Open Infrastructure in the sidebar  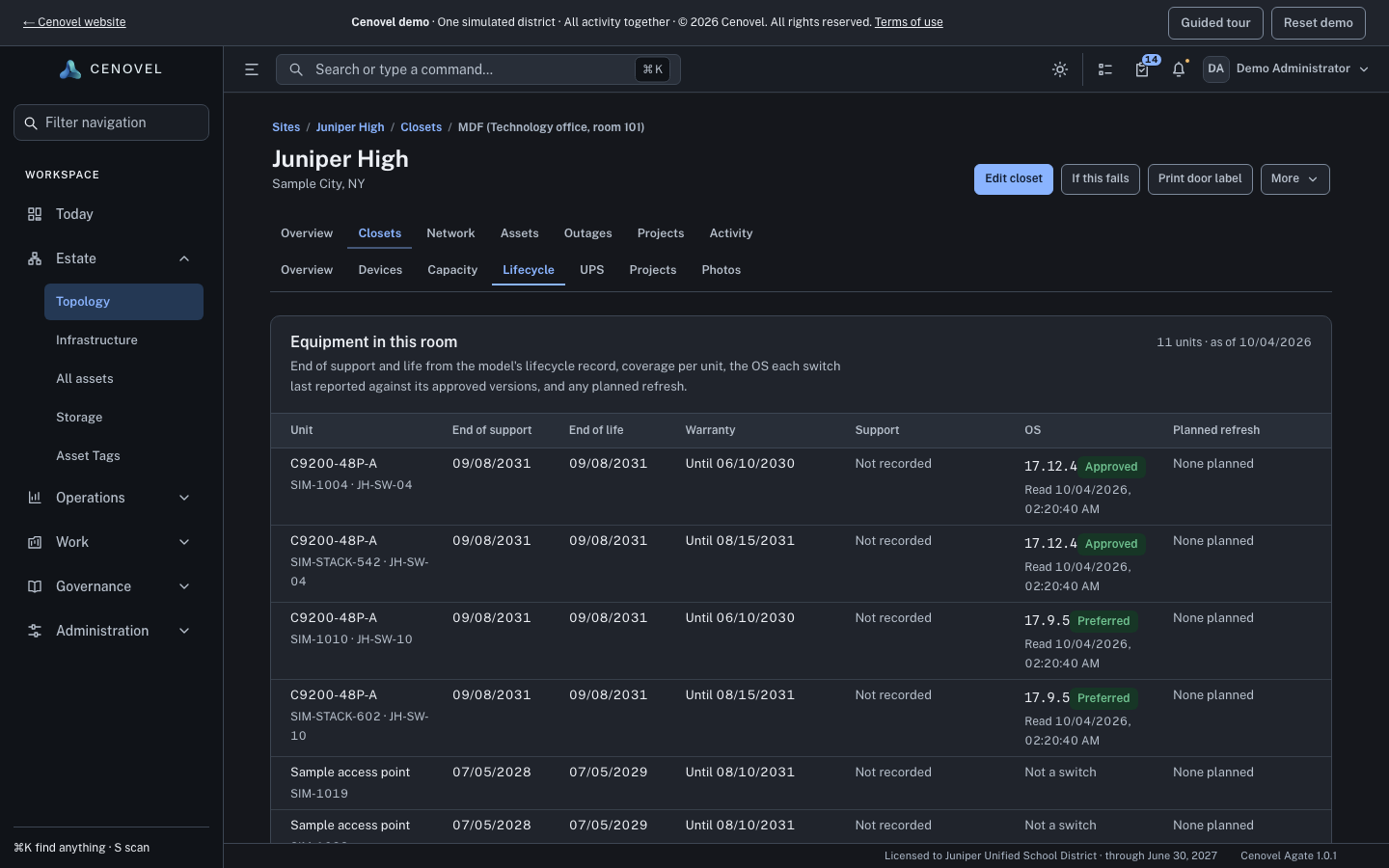[x=123, y=340]
